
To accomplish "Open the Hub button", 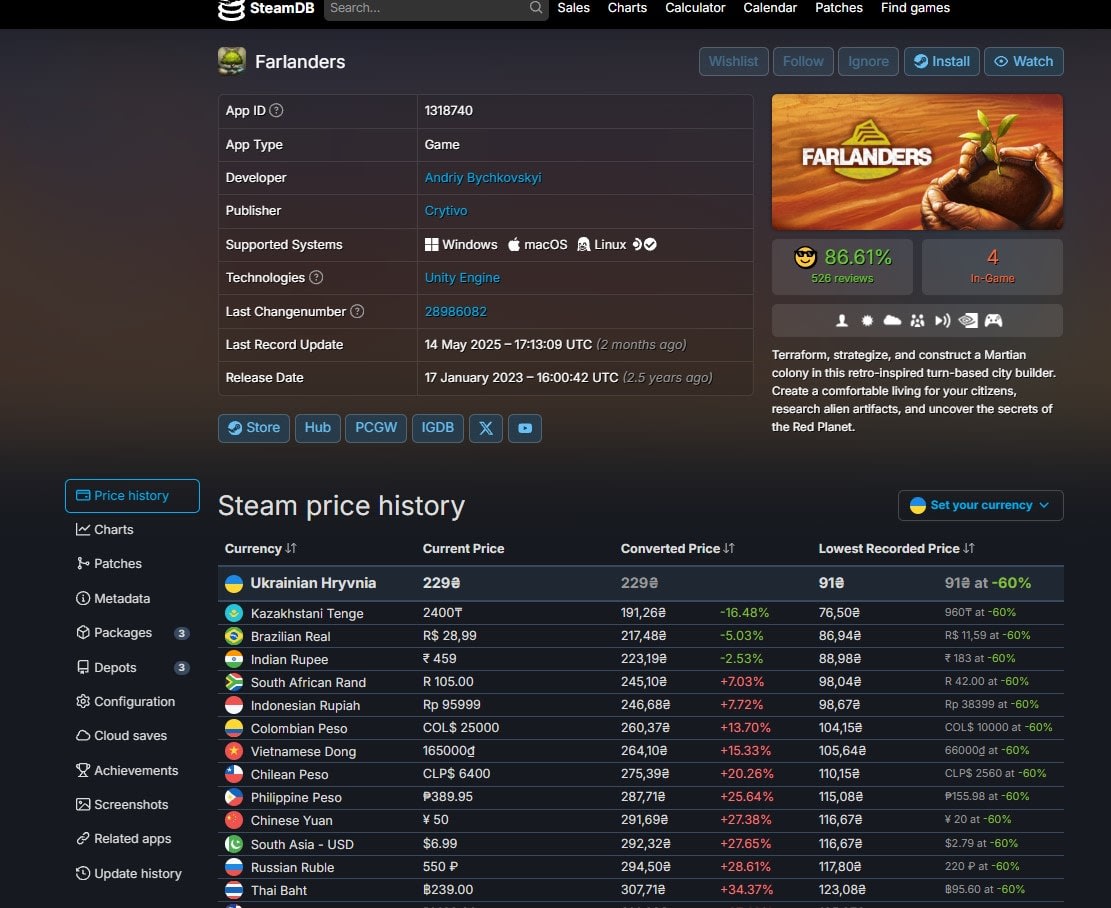I will (317, 428).
